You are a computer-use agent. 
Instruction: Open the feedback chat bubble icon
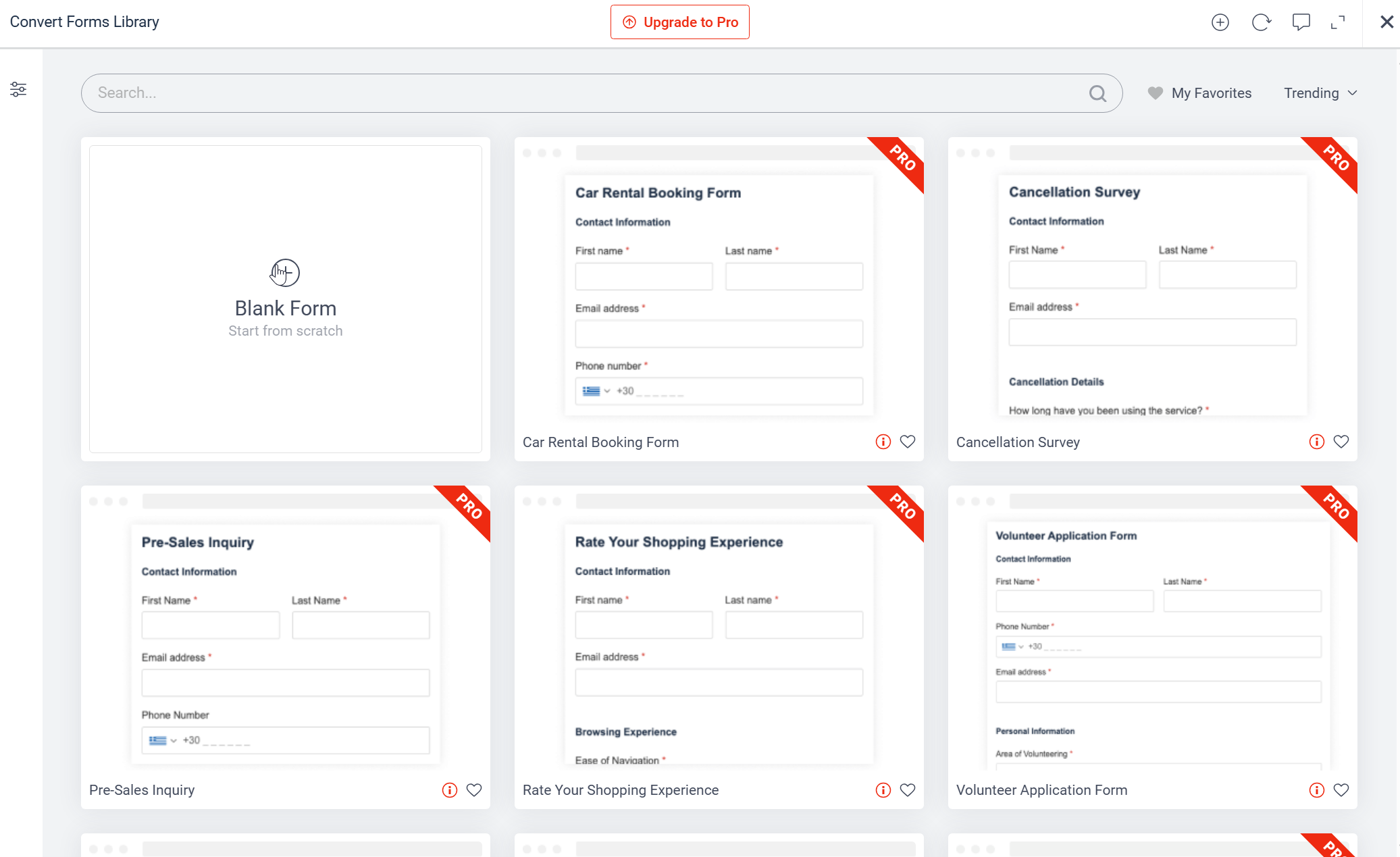point(1301,22)
